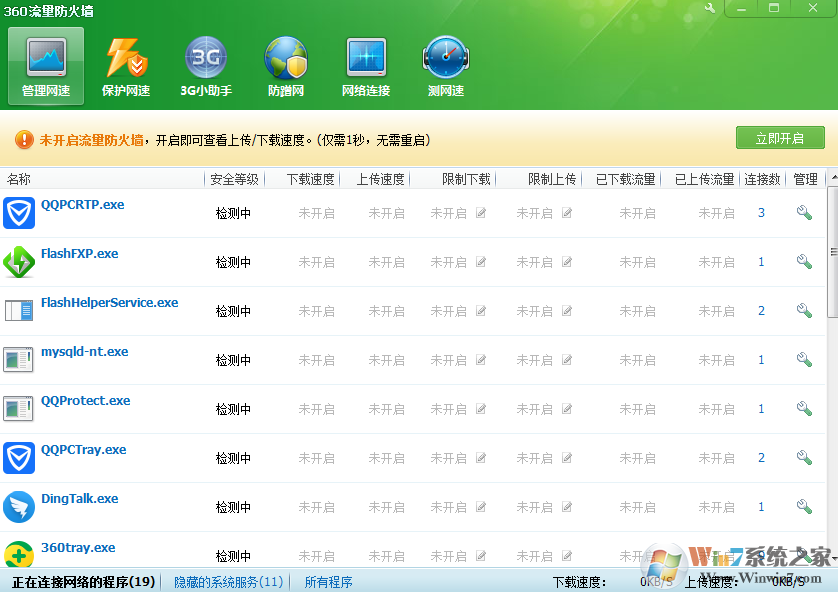Image resolution: width=838 pixels, height=592 pixels.
Task: Open the 防蹭网 globe shield icon
Action: [x=286, y=66]
